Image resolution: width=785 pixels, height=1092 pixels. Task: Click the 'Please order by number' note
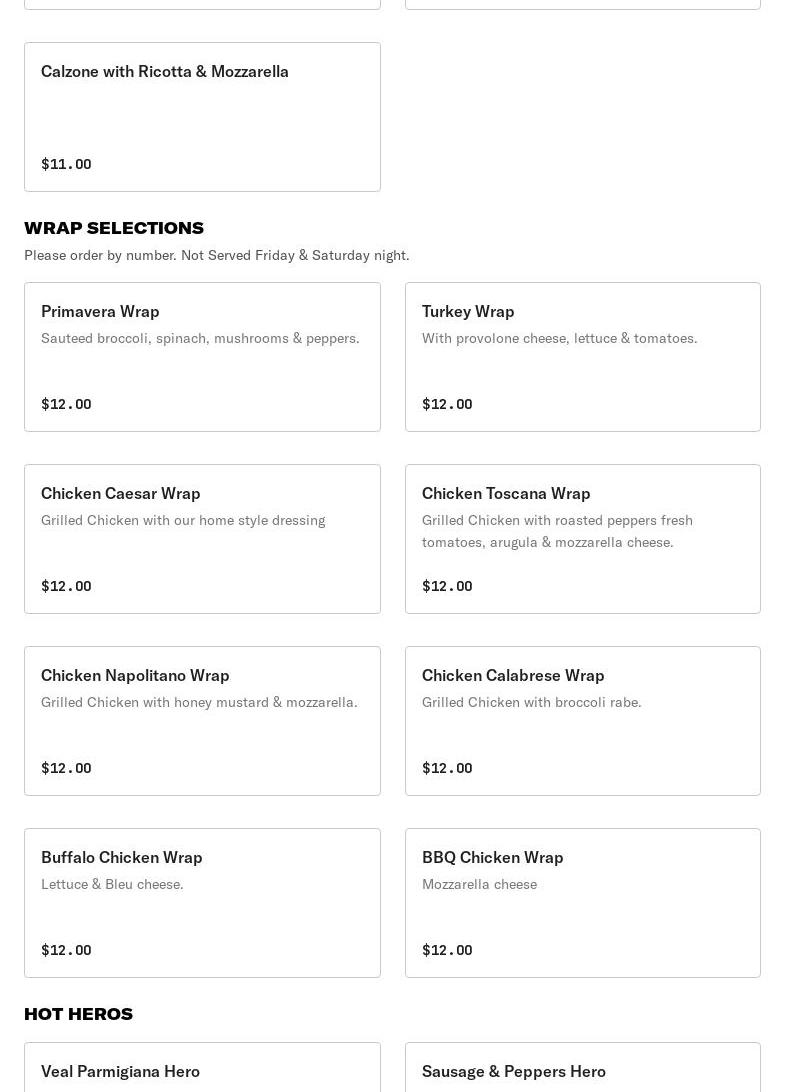click(x=217, y=255)
